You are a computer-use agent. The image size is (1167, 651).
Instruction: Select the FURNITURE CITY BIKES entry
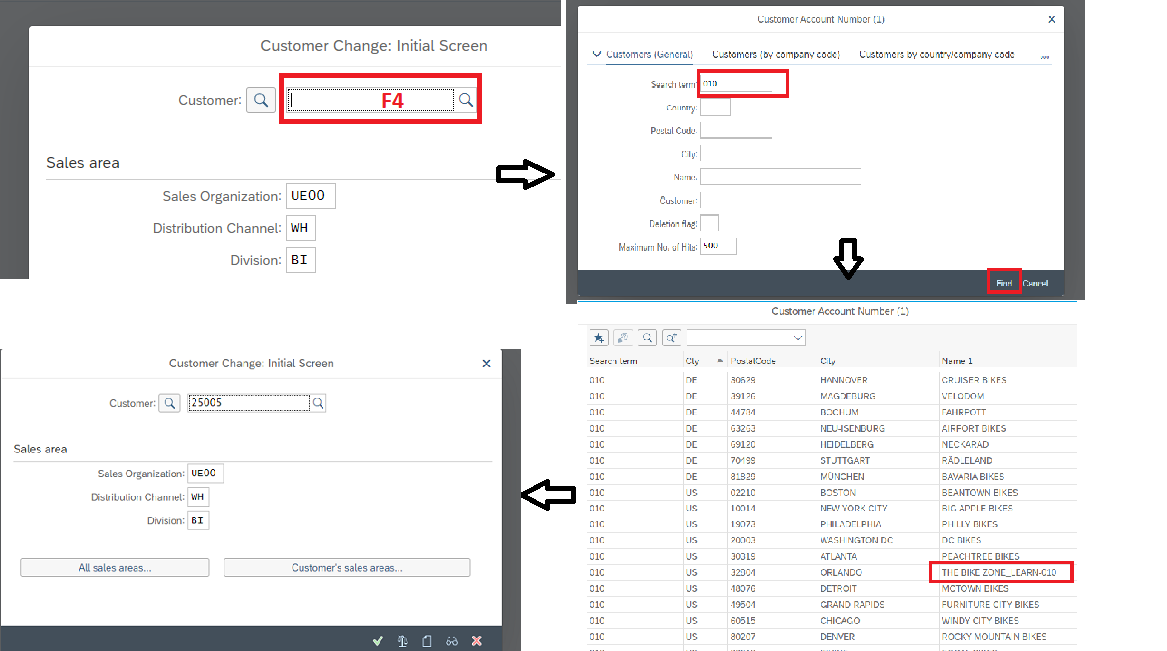tap(991, 605)
